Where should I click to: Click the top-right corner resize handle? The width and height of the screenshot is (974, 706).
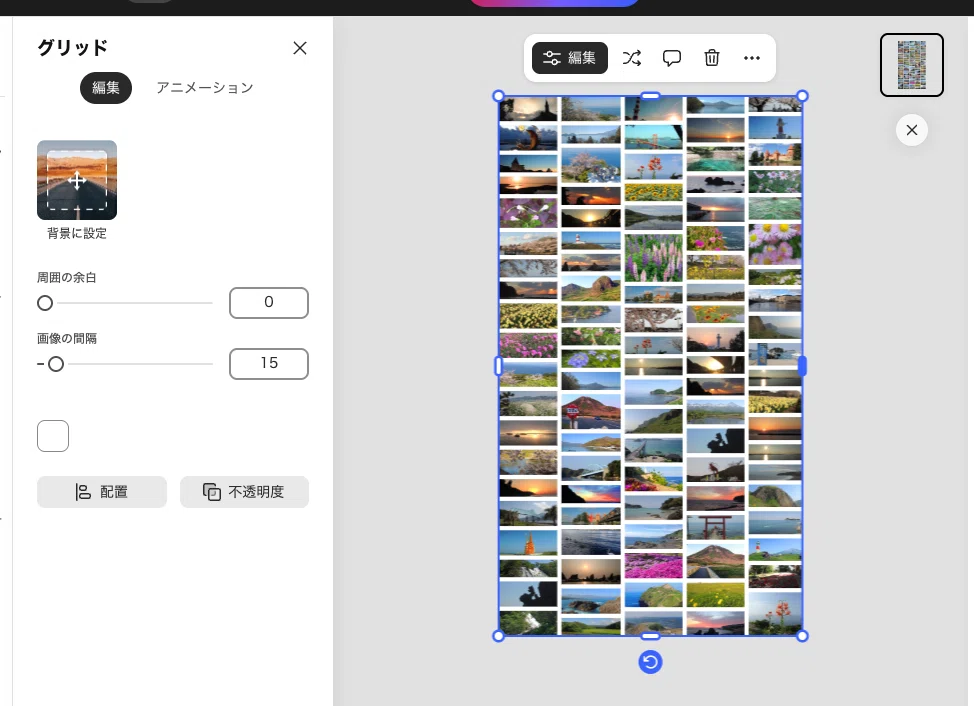[x=802, y=96]
